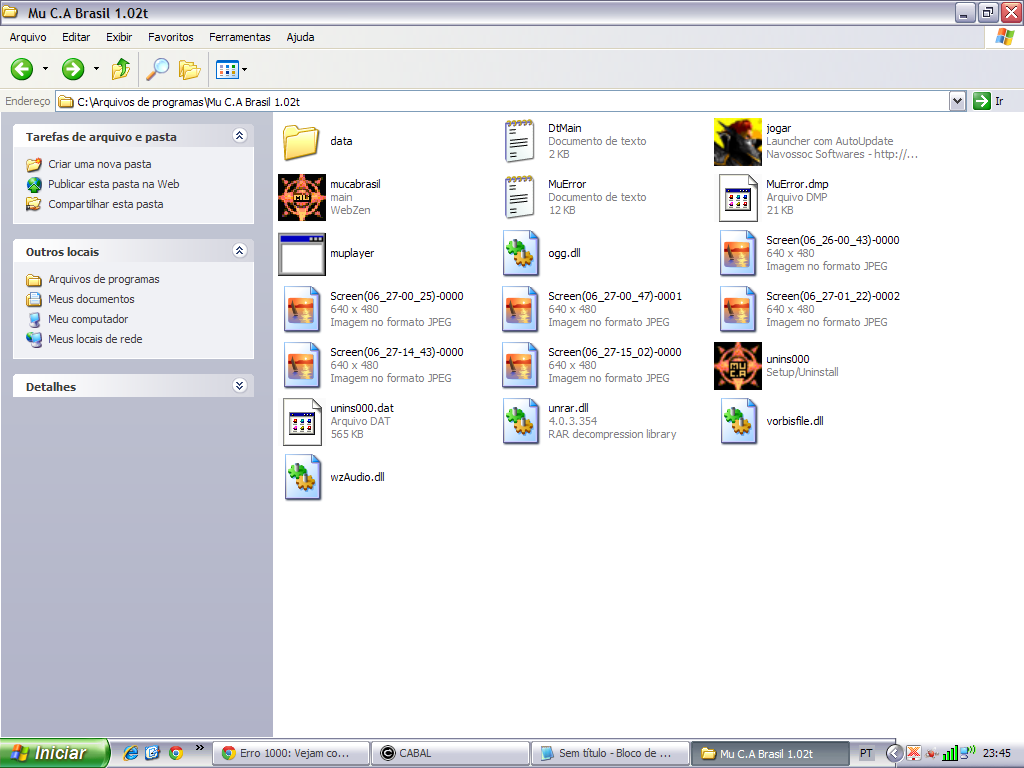Click the Iniciar start button
This screenshot has width=1024, height=768.
54,753
